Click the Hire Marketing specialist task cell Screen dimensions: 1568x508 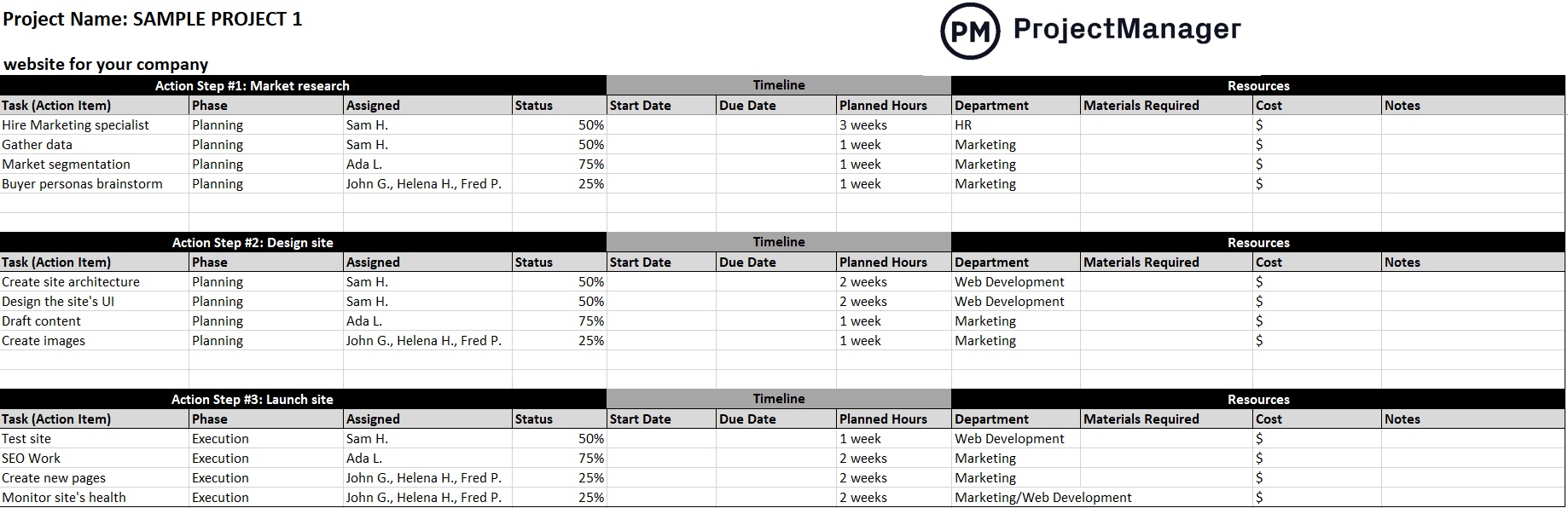[x=95, y=124]
